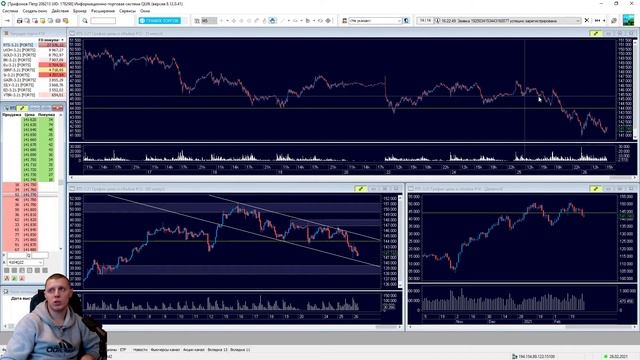Switch to the Фьючерсы канал tab

(x=165, y=350)
